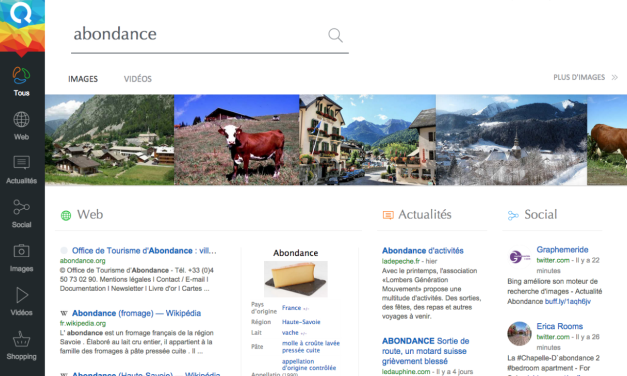Open the Shopping basket sidebar icon
This screenshot has width=627, height=376.
[21, 339]
